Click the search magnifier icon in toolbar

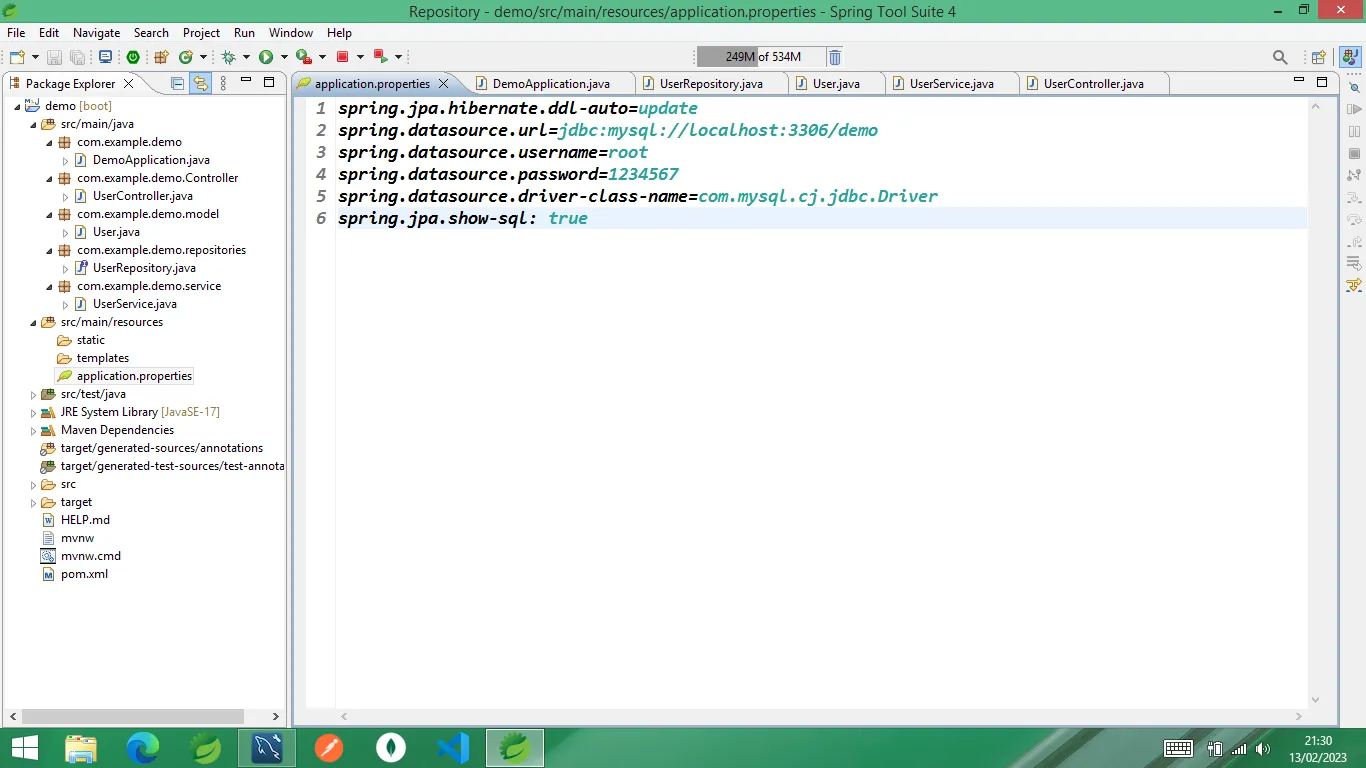click(1280, 57)
